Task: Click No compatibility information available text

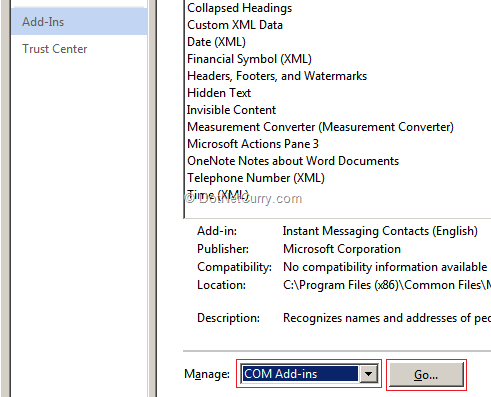Action: (x=385, y=267)
